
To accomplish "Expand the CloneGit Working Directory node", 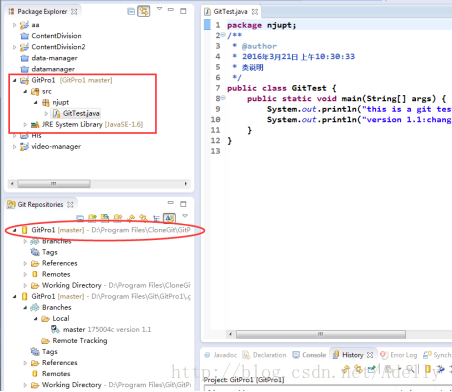I will (x=25, y=285).
